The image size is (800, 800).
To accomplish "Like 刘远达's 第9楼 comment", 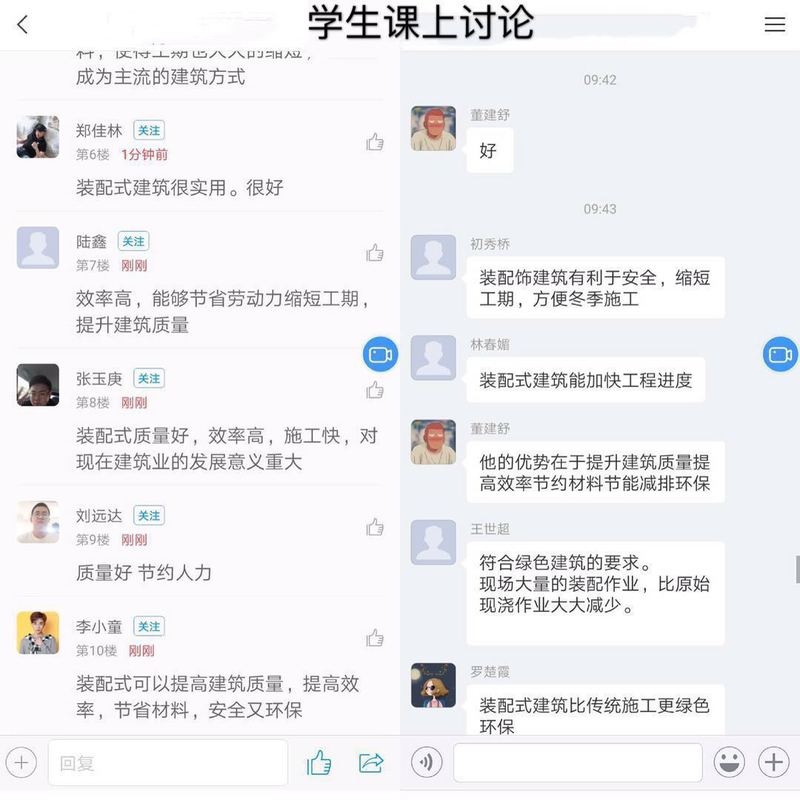I will (375, 527).
